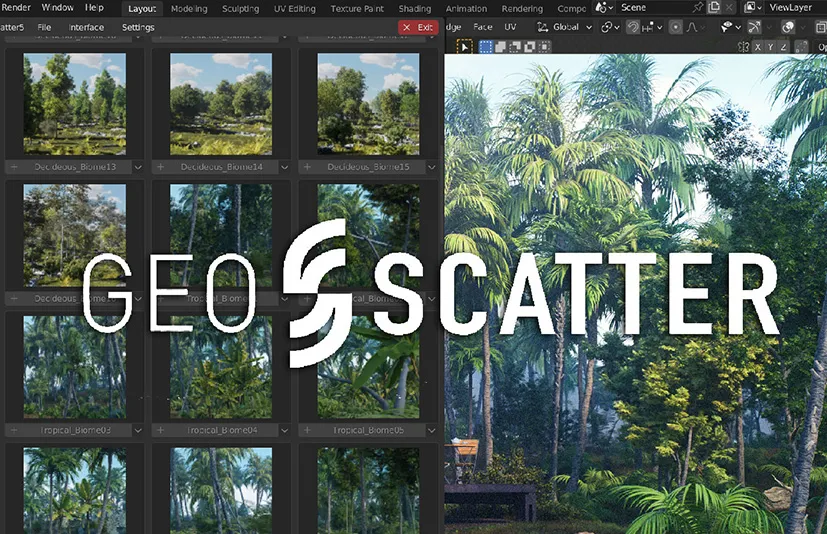Switch to the Modeling workspace tab

pos(189,8)
